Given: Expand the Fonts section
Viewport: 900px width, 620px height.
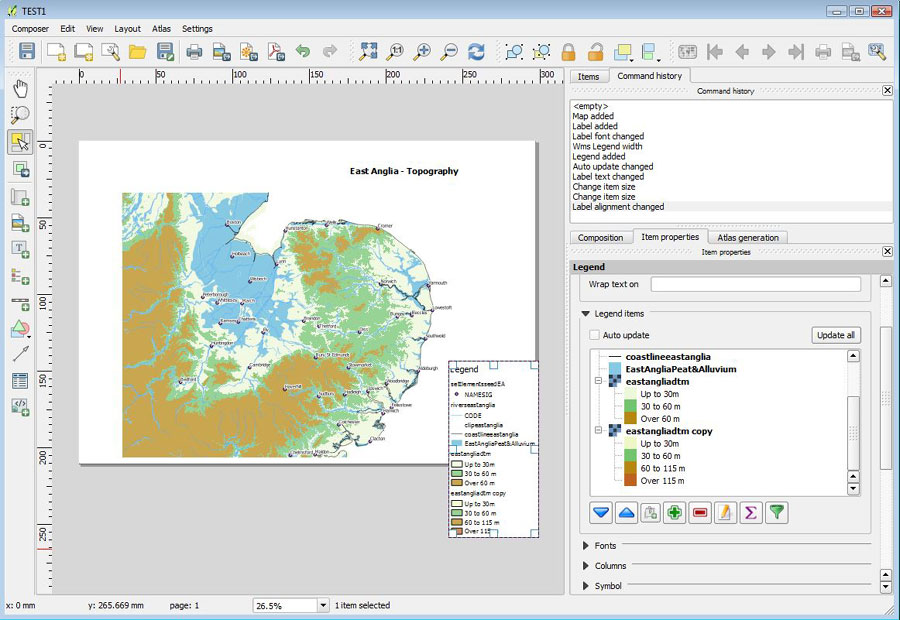Looking at the screenshot, I should tap(586, 546).
